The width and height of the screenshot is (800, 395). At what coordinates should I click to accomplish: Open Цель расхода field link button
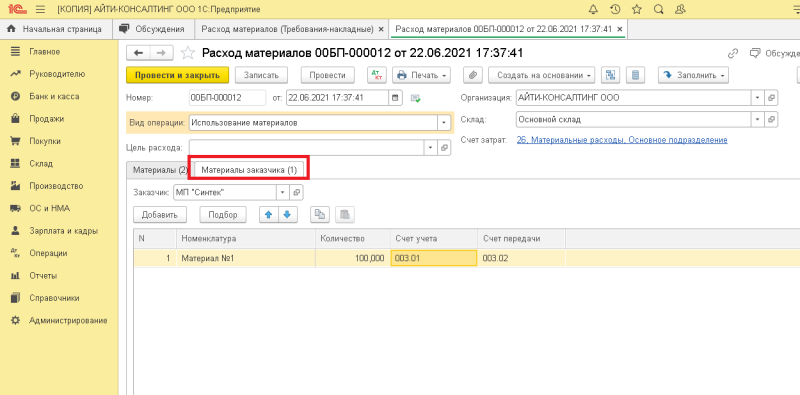(444, 147)
